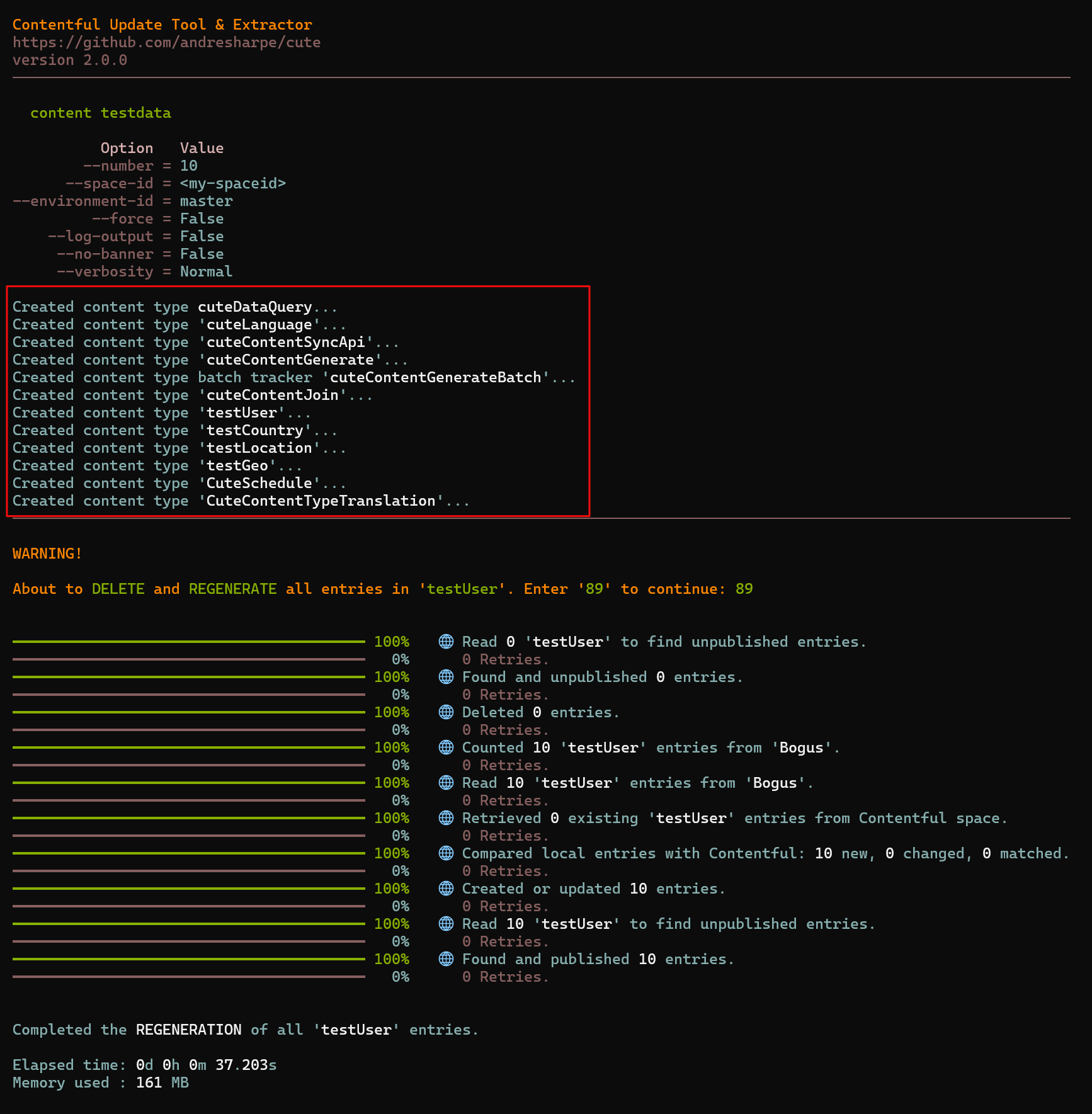Click the globe icon beside 'Read 10 testUser to find unpublished'
1092x1114 pixels.
[x=446, y=924]
